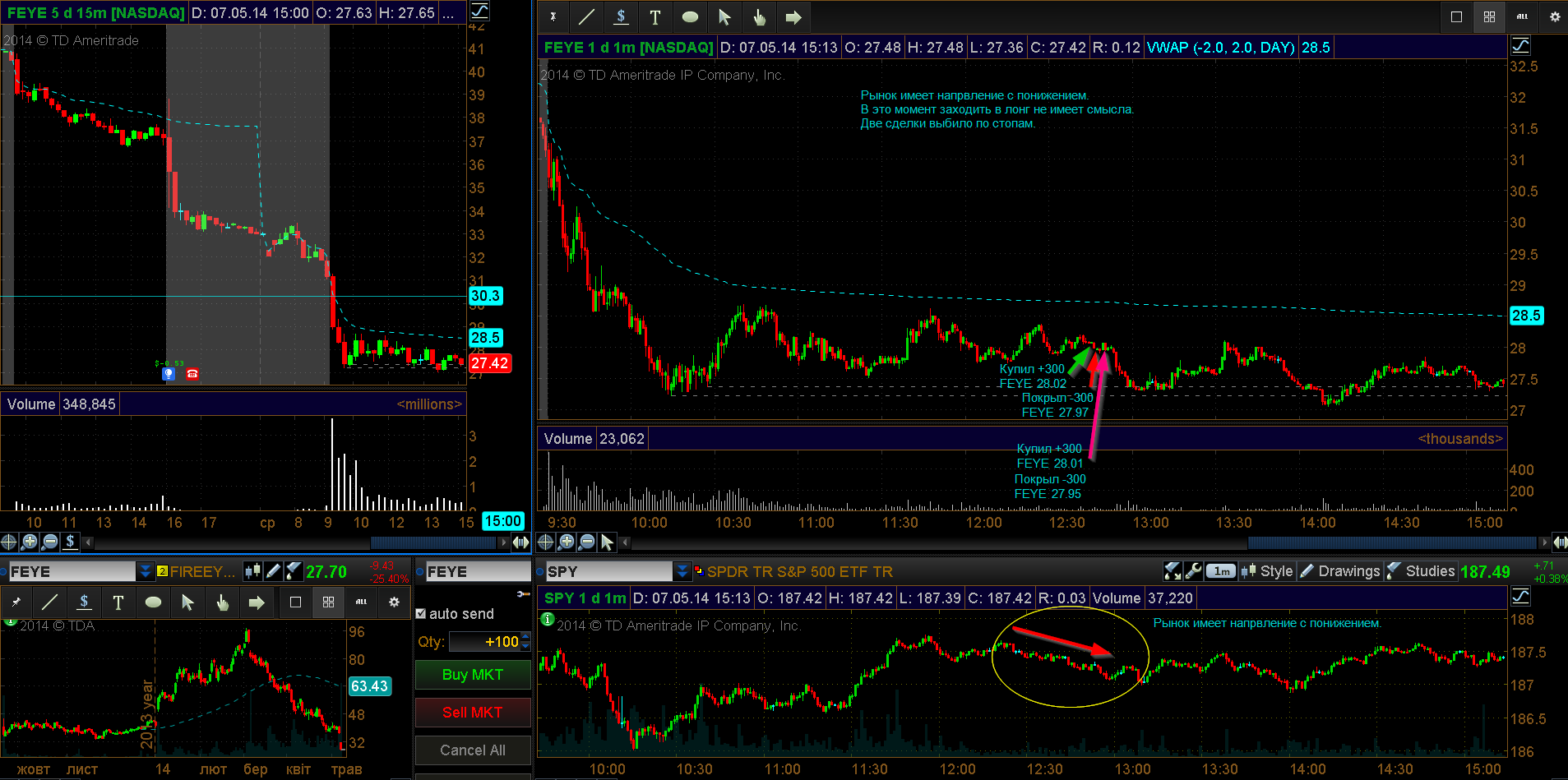Open settings gear in the bottom-left daily chart toolbar
Viewport: 1568px width, 780px height.
[x=395, y=602]
